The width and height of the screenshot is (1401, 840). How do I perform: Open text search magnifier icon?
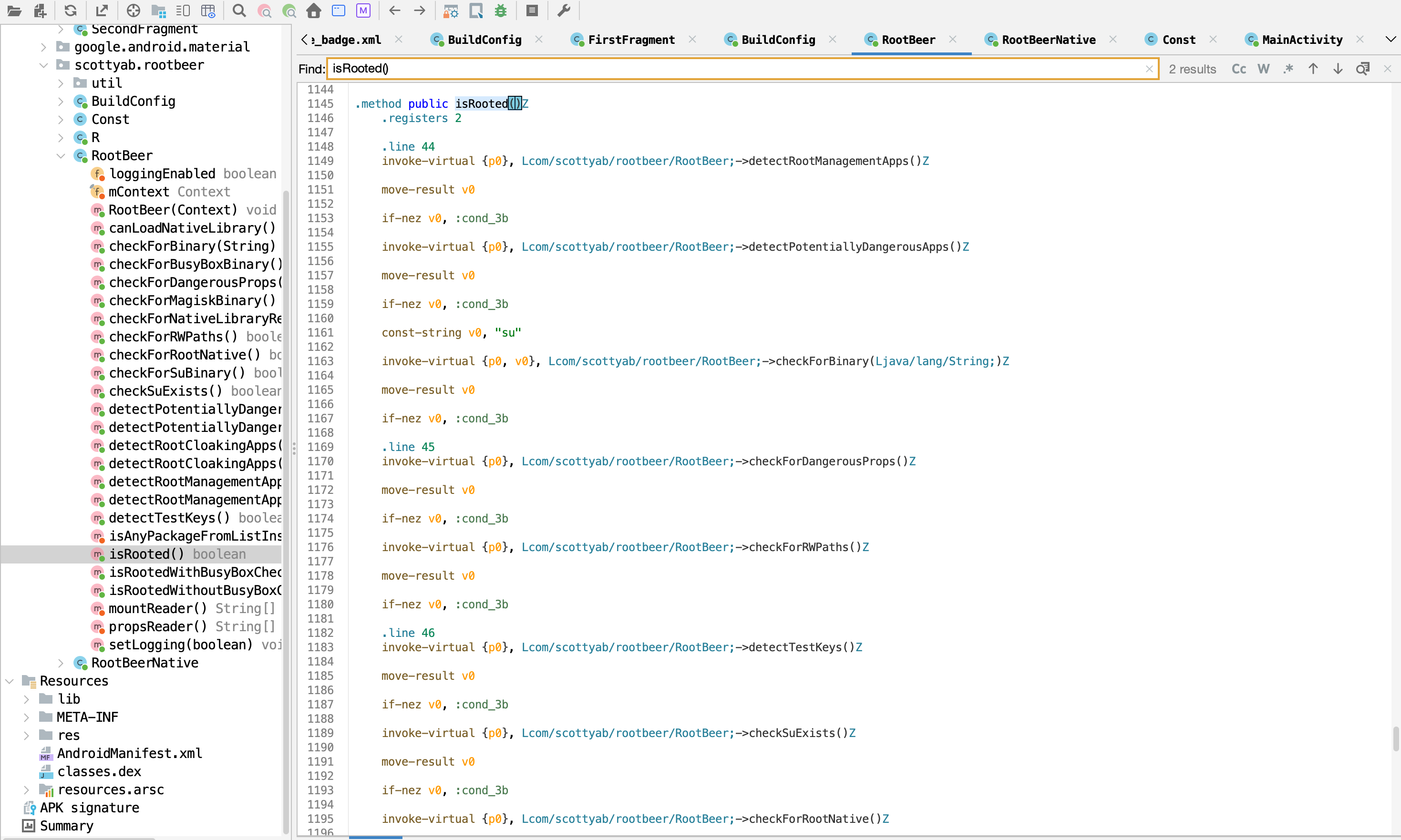pyautogui.click(x=239, y=11)
